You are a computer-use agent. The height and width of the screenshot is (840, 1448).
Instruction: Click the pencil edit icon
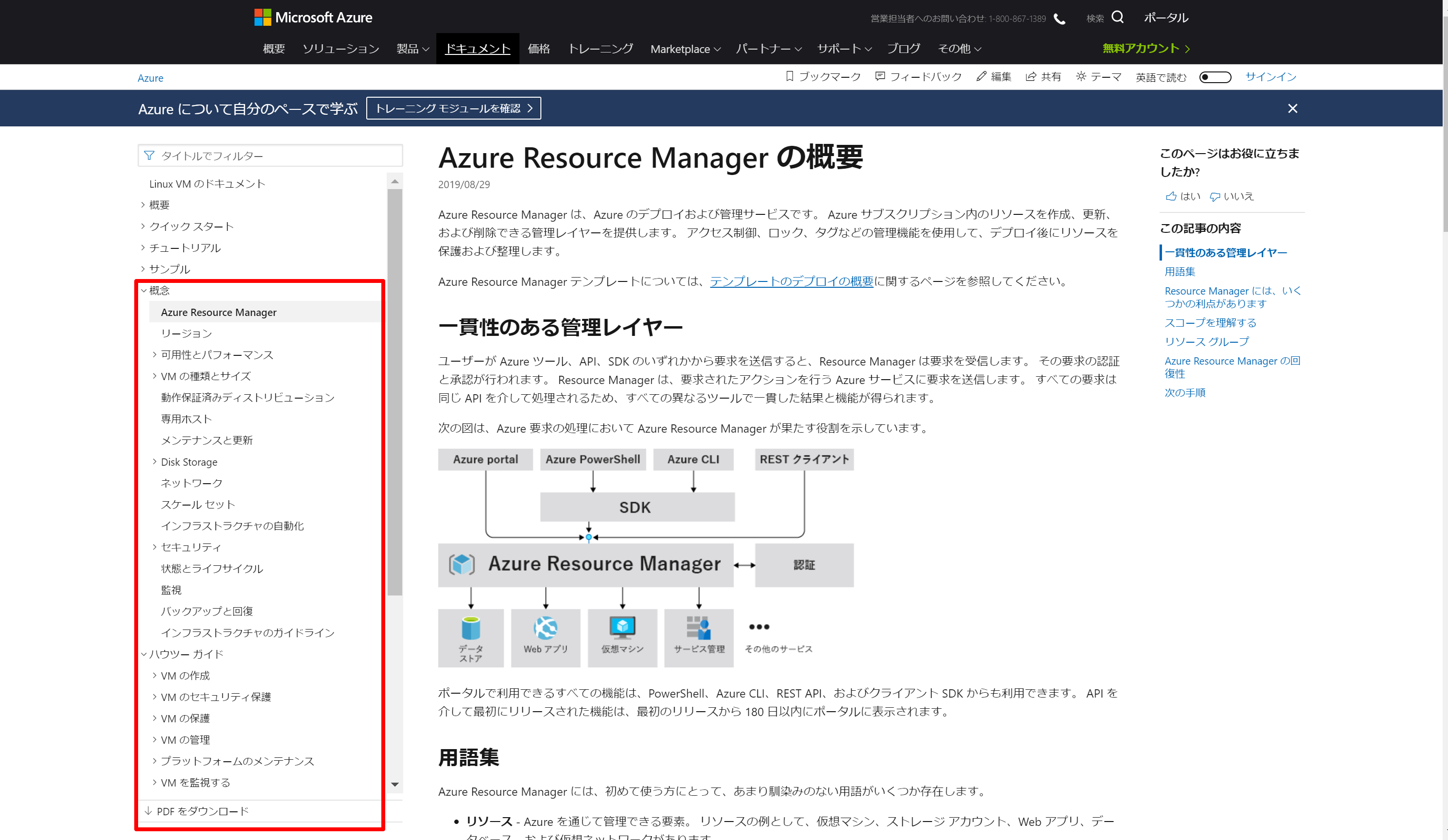[981, 76]
